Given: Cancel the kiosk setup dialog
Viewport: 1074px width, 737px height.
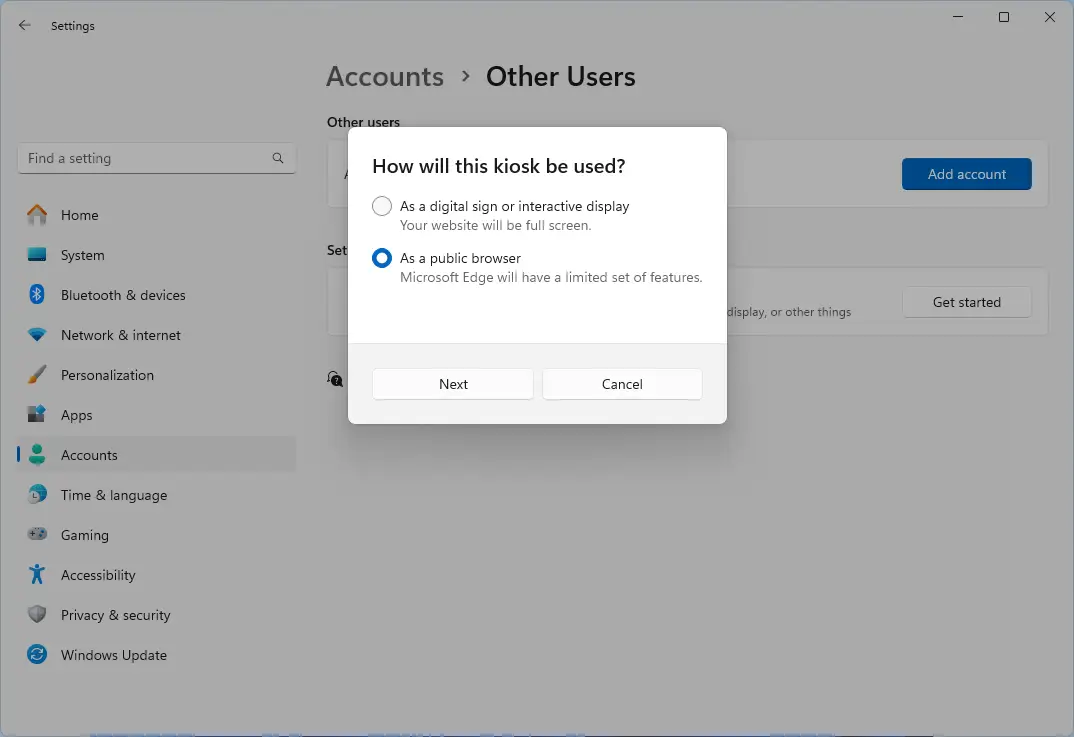Looking at the screenshot, I should point(622,384).
